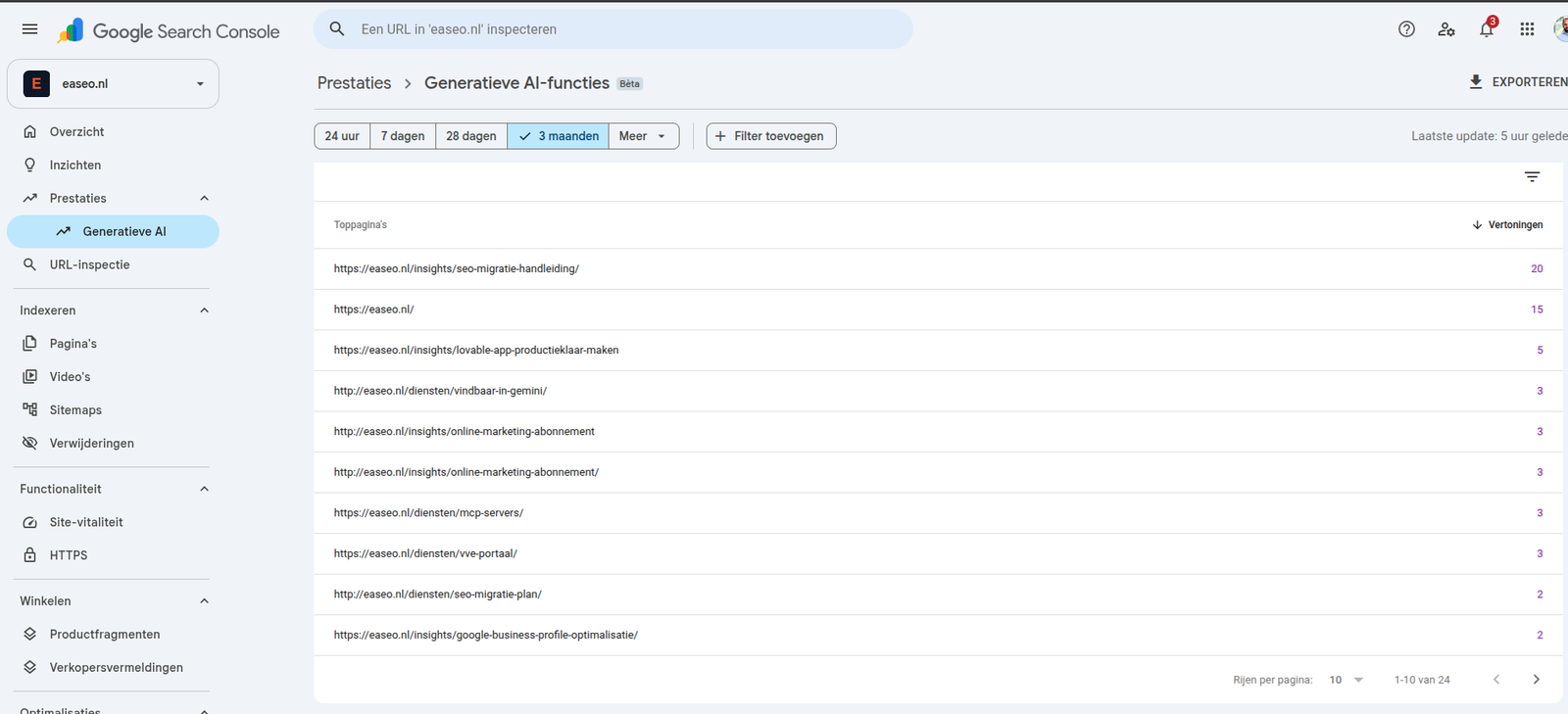Viewport: 1568px width, 714px height.
Task: Open the Meer date range dropdown
Action: tap(644, 136)
